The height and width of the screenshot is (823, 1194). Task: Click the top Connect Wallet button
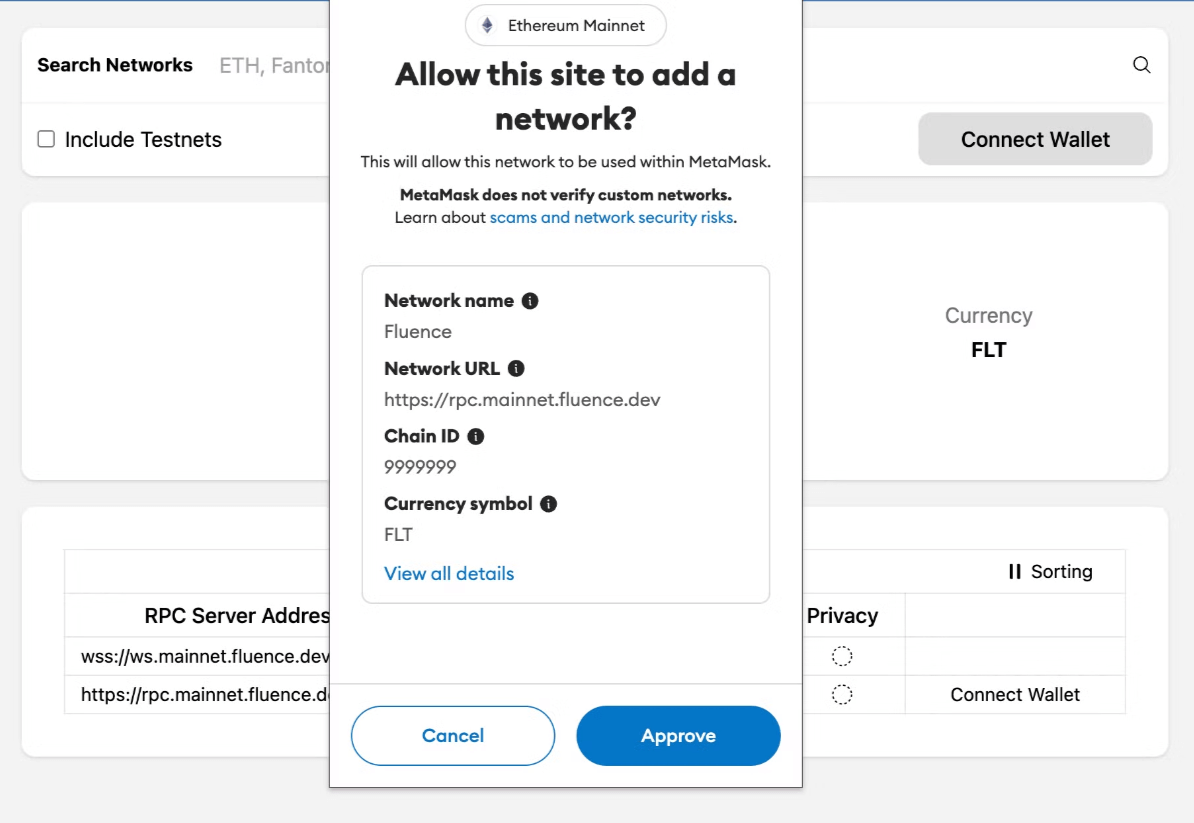click(1034, 139)
